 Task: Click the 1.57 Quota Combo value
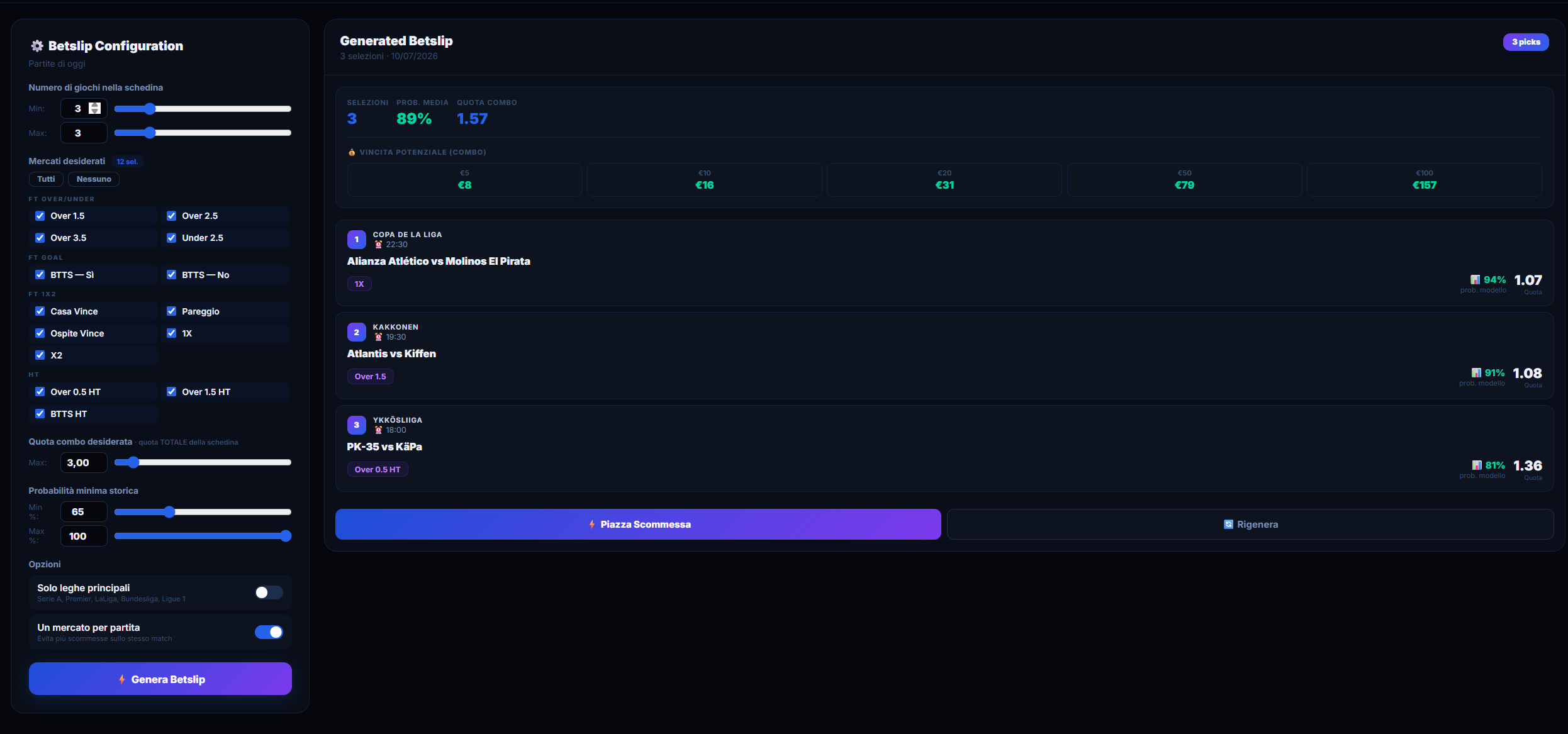[x=473, y=119]
